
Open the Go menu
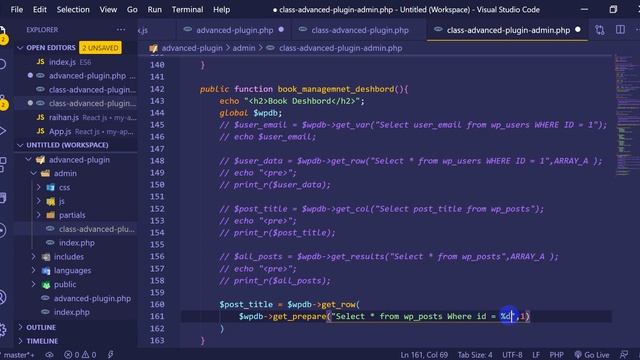tap(132, 9)
